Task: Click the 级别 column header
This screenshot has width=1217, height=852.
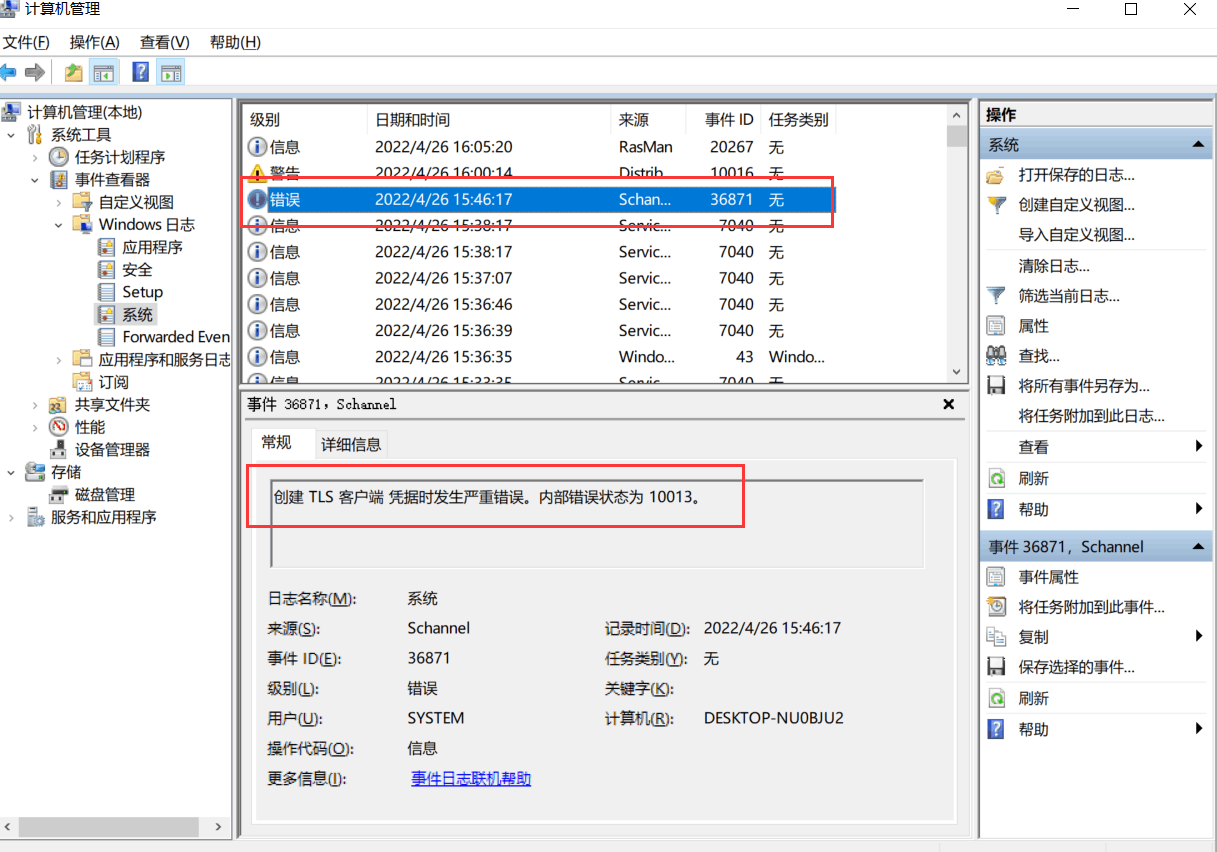Action: point(305,120)
